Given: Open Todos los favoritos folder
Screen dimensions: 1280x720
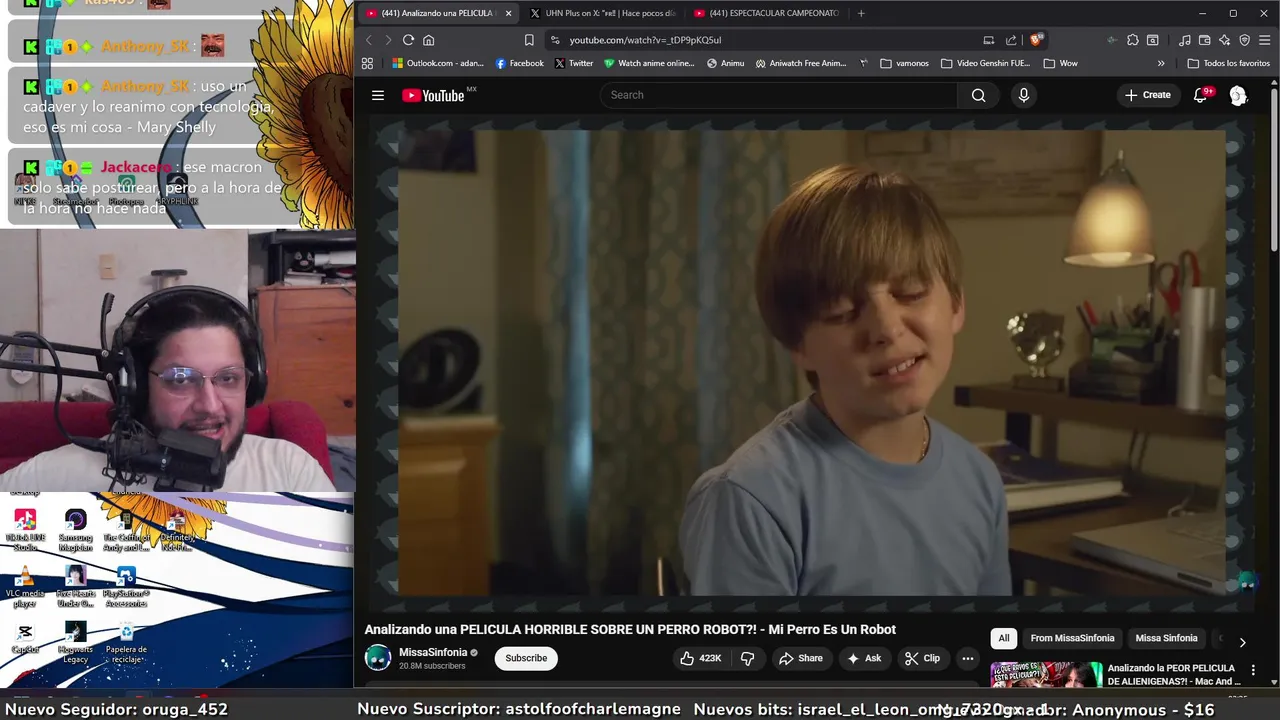Looking at the screenshot, I should pyautogui.click(x=1228, y=63).
